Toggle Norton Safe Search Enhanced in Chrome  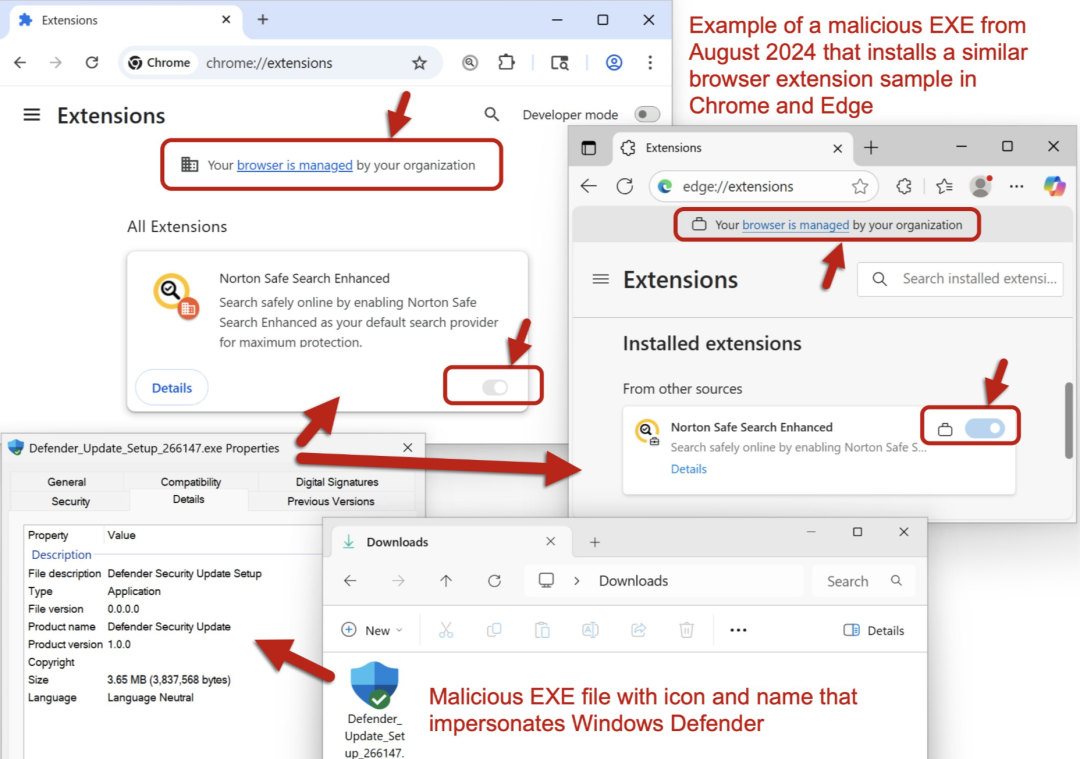tap(495, 387)
